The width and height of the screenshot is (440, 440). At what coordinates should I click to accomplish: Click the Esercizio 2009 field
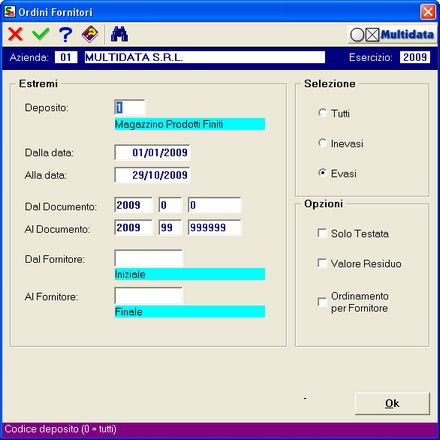click(415, 57)
